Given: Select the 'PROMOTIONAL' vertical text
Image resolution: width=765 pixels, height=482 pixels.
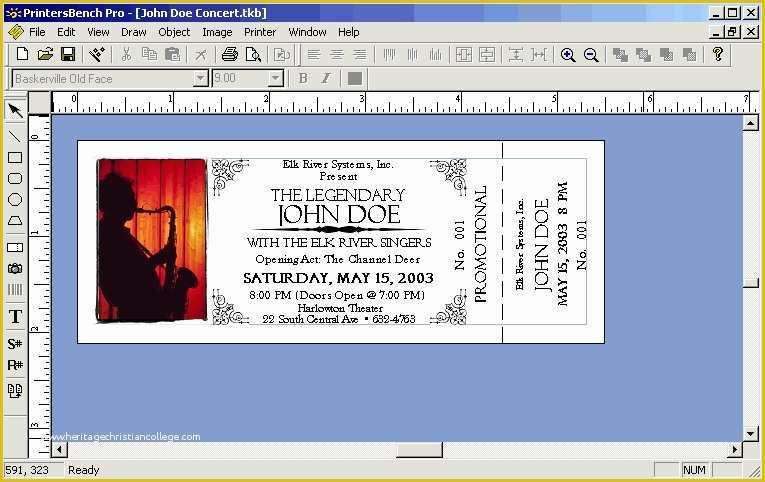Looking at the screenshot, I should tap(480, 243).
